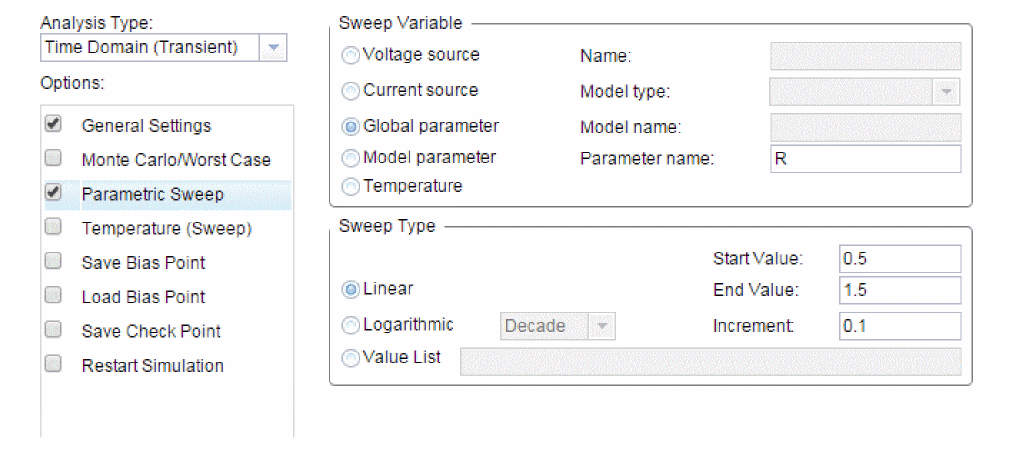The height and width of the screenshot is (452, 1013).
Task: Uncheck the General Settings checkbox
Action: (54, 125)
